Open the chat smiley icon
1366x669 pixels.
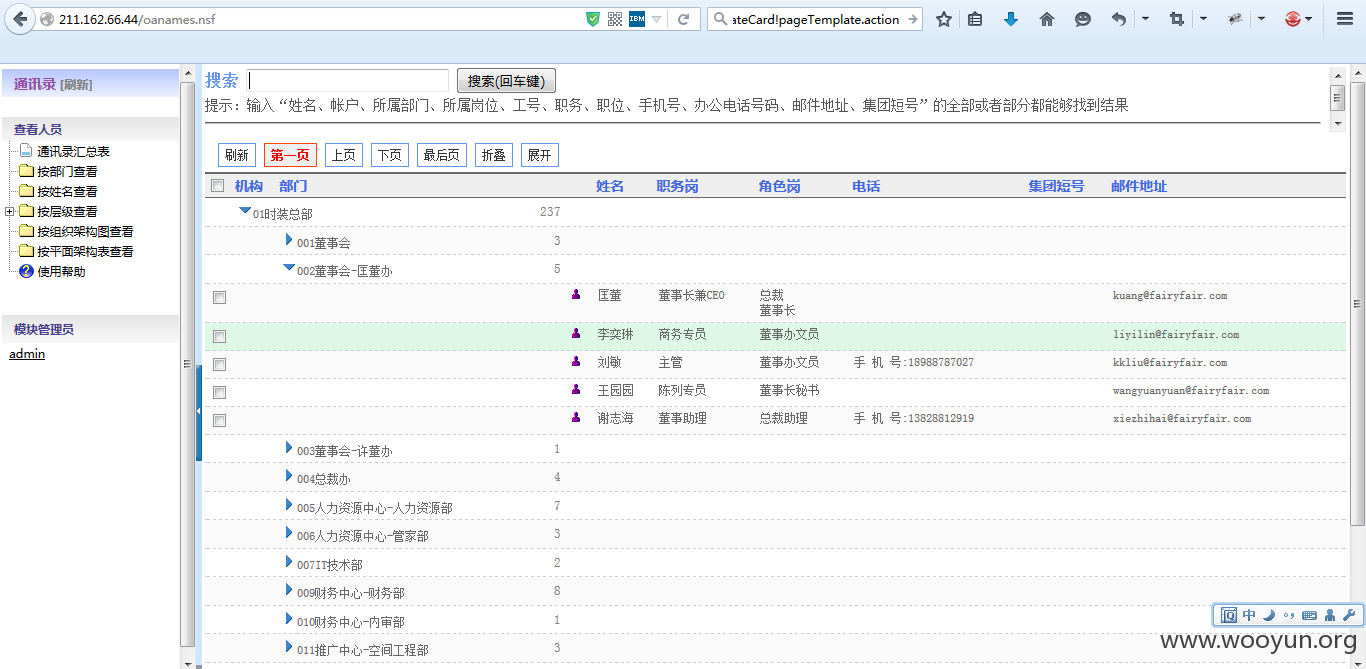(x=1083, y=19)
